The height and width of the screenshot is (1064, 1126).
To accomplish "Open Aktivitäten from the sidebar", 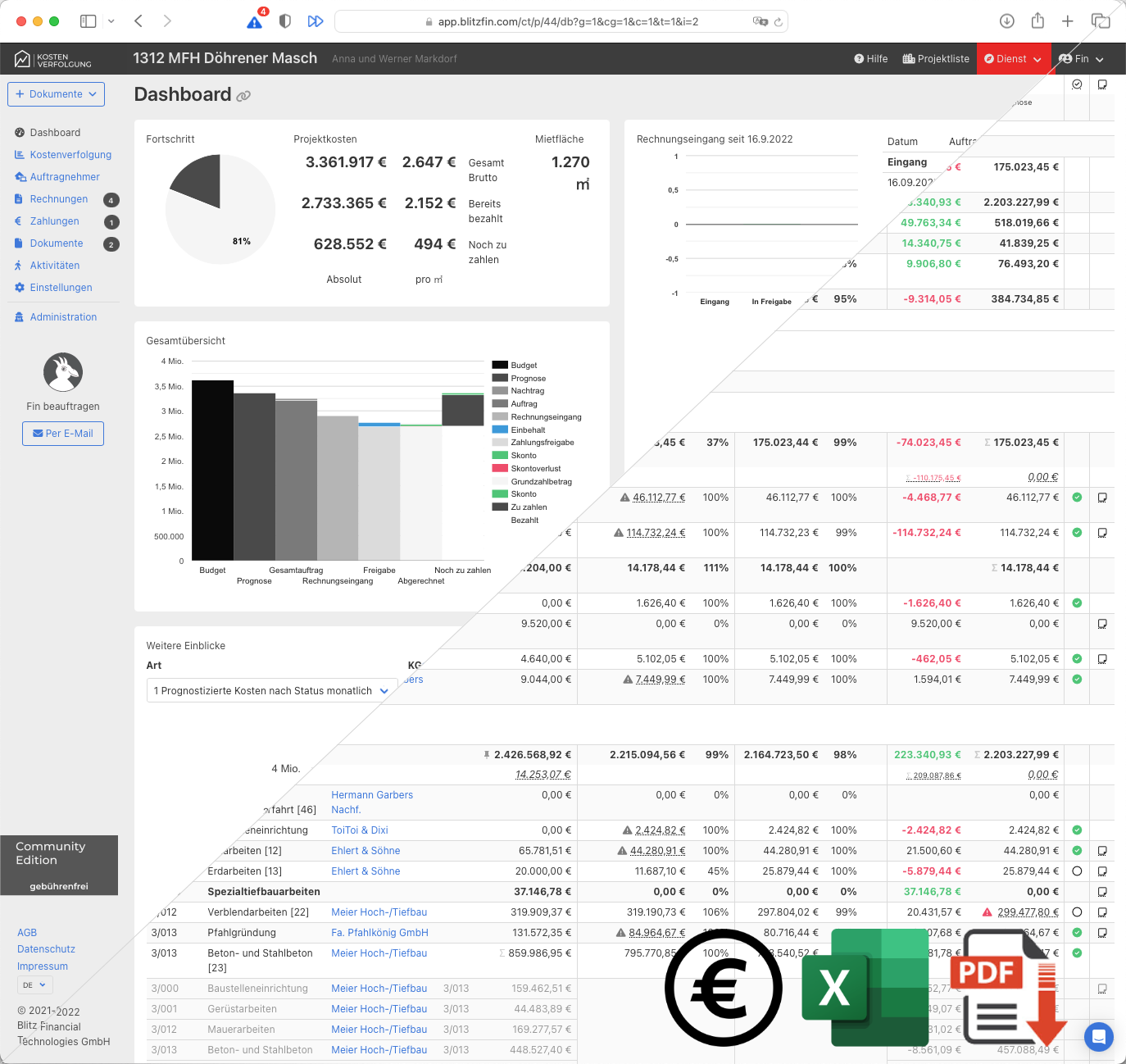I will pyautogui.click(x=55, y=265).
